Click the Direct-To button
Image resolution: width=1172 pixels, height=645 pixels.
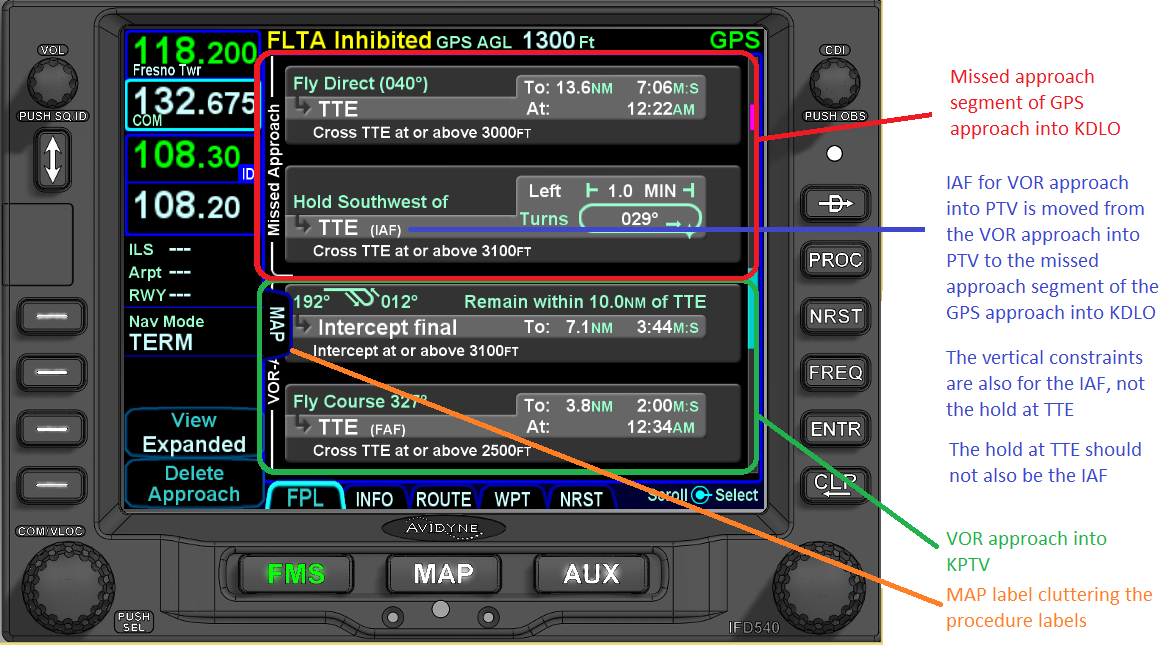835,203
